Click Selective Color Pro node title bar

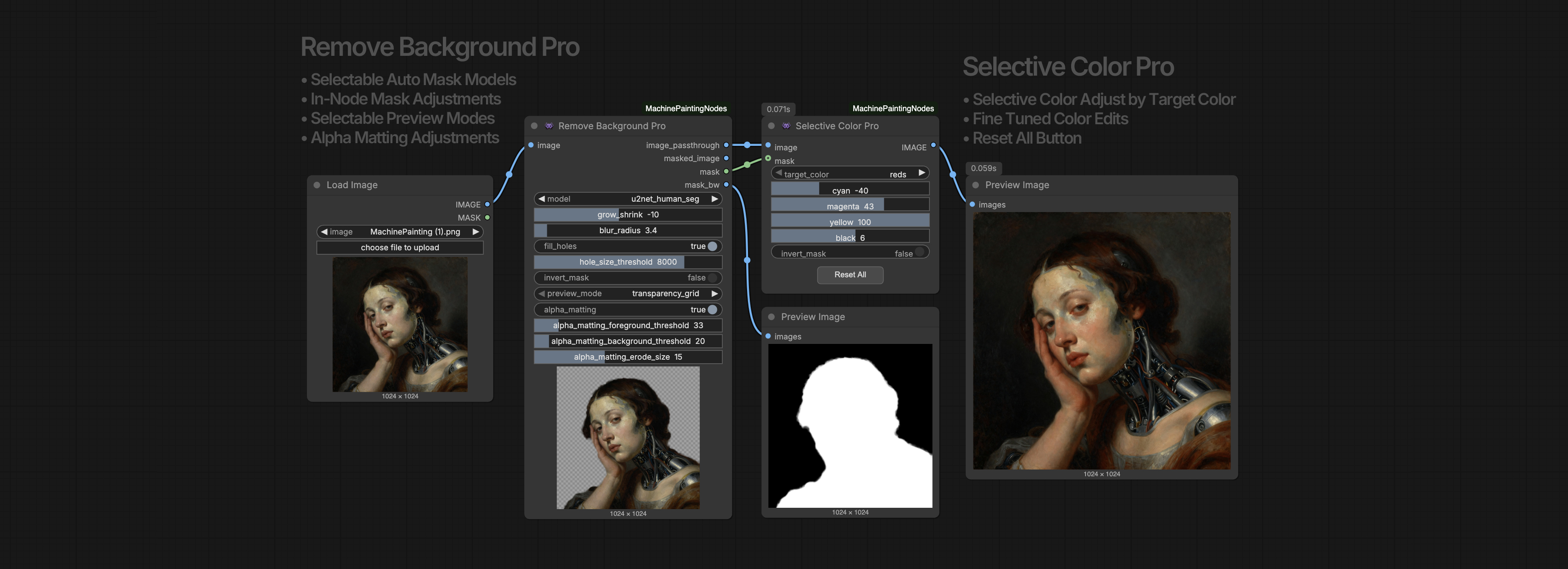(850, 126)
